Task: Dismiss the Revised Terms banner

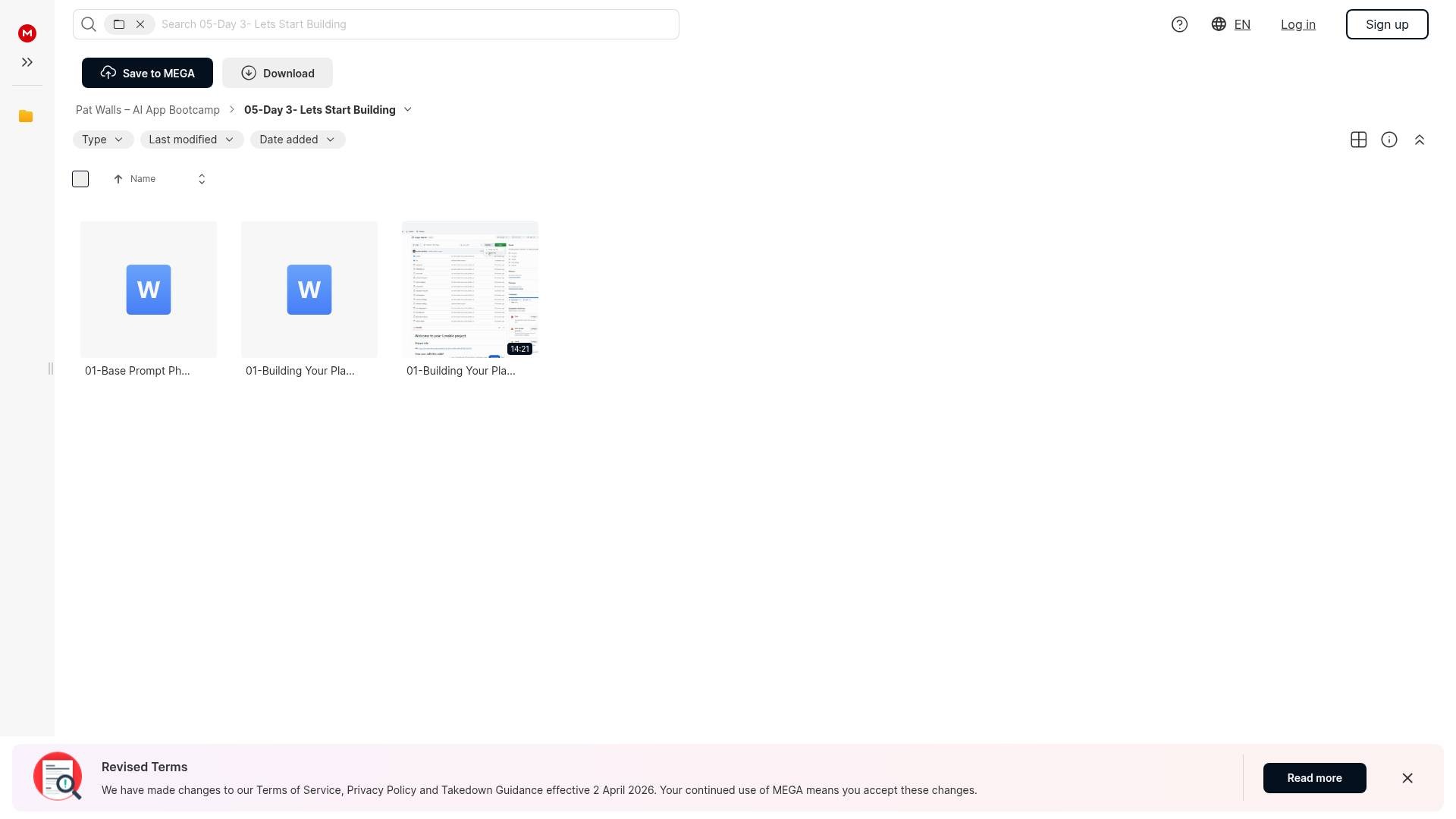Action: tap(1407, 778)
